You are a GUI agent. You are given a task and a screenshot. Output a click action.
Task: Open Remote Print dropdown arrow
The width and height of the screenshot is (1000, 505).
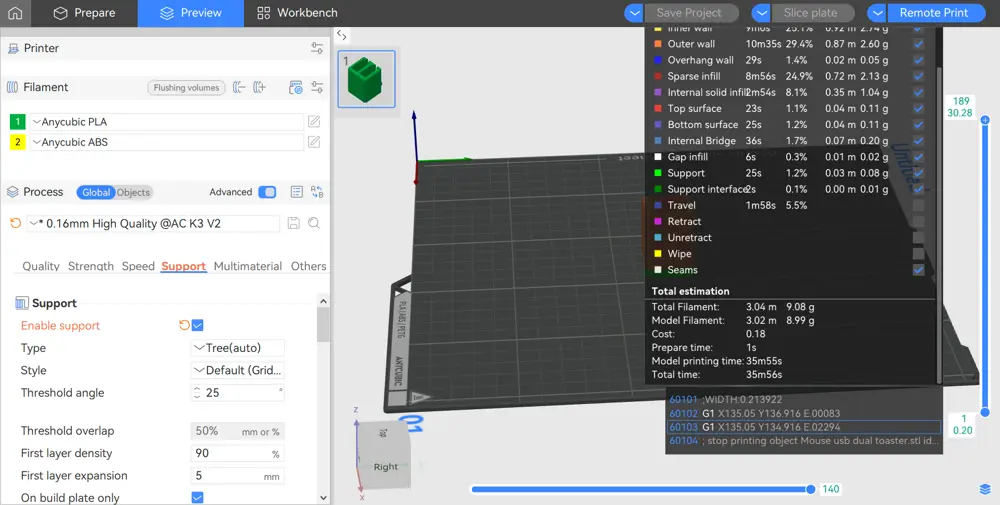pos(877,13)
